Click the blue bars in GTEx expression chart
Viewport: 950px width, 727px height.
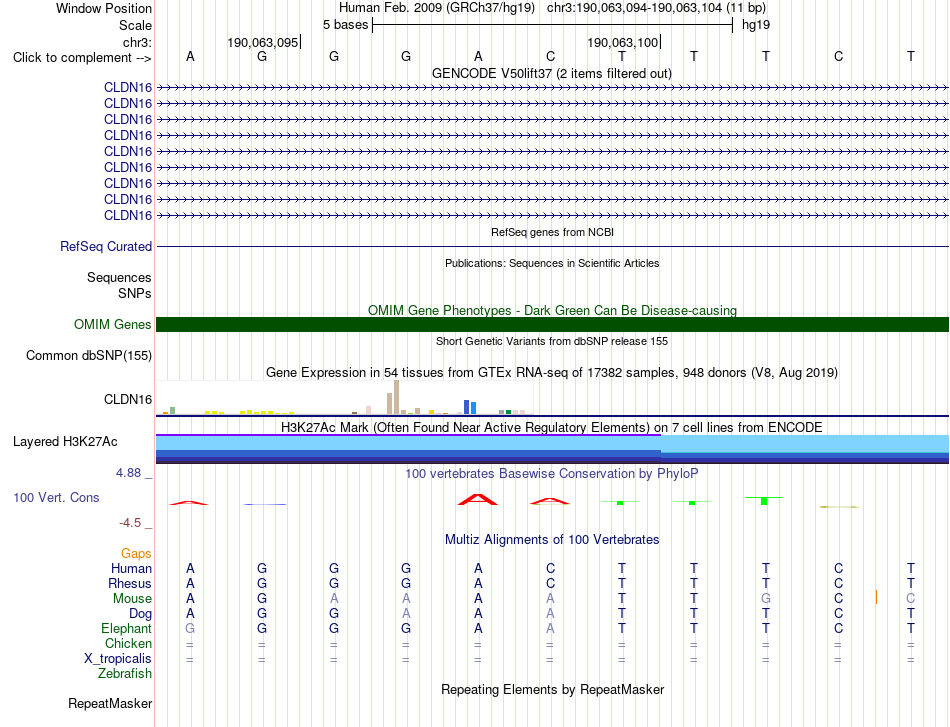tap(470, 407)
